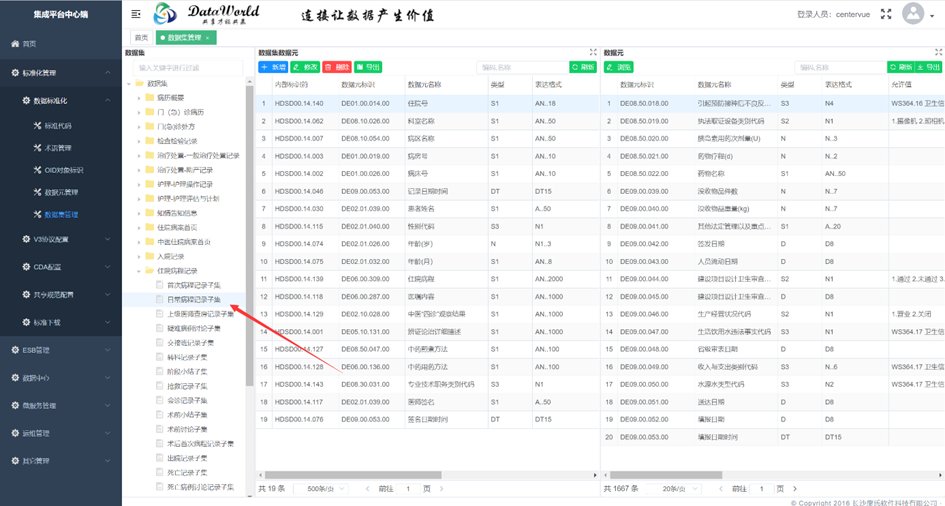
Task: Collapse the sidebar with the hamburger icon
Action: pos(136,14)
